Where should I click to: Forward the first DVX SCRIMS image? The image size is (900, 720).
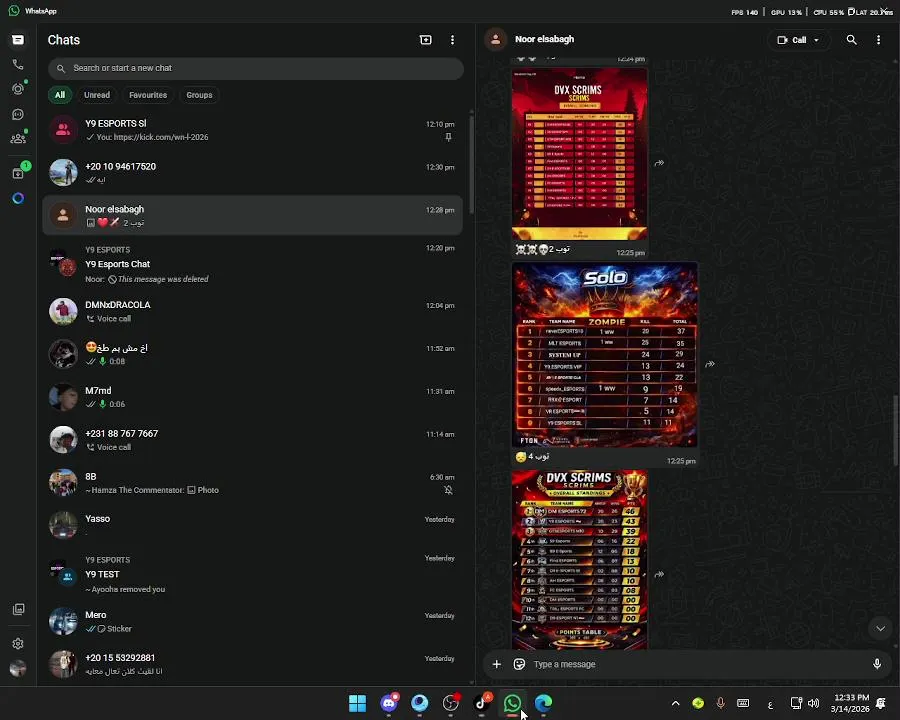click(x=659, y=163)
